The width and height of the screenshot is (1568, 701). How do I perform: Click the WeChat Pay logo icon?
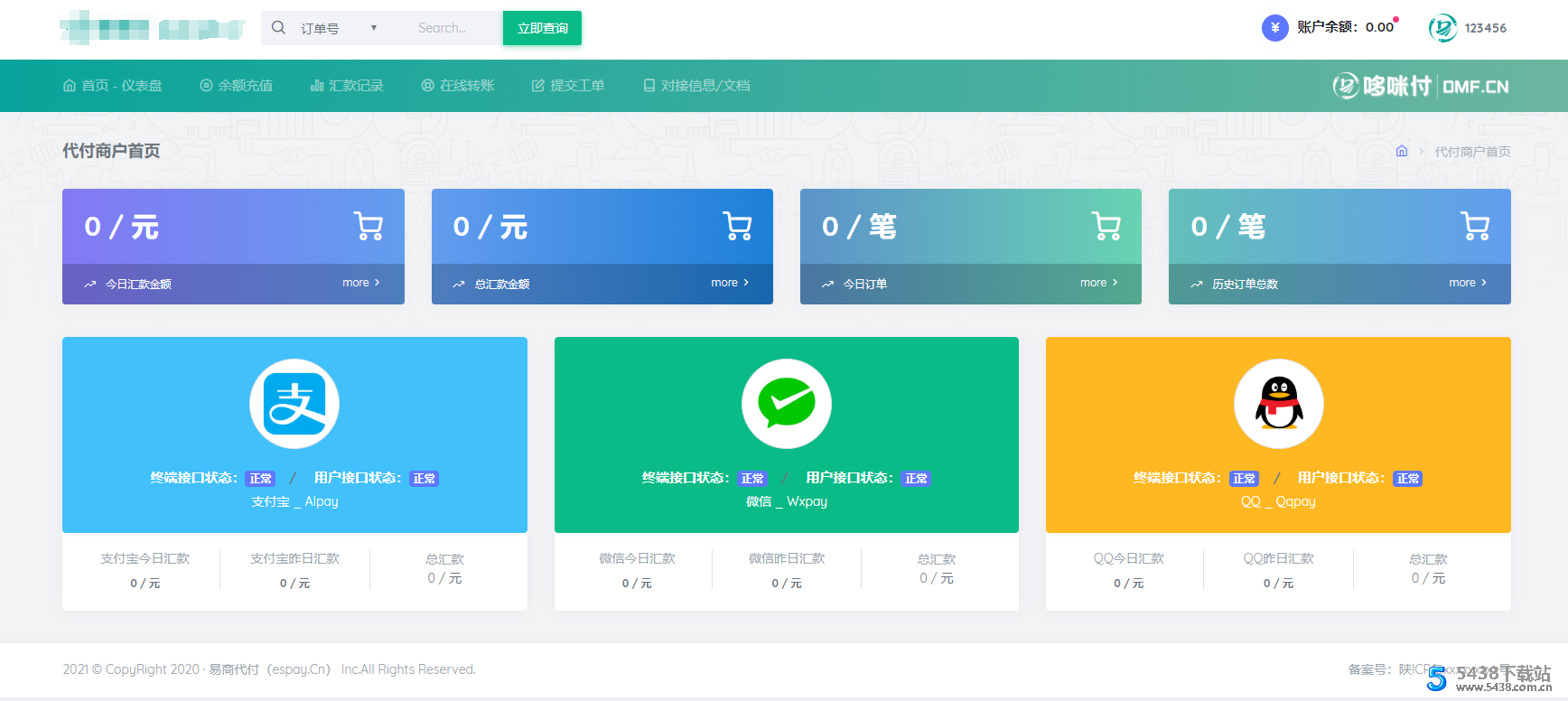pyautogui.click(x=786, y=404)
